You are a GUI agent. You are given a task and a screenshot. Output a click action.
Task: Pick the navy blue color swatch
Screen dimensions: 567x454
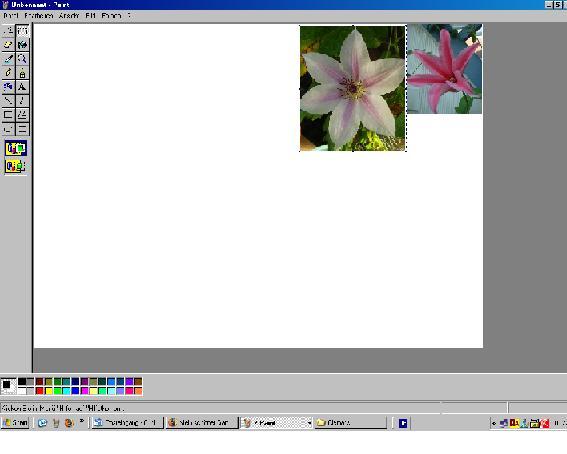(75, 381)
